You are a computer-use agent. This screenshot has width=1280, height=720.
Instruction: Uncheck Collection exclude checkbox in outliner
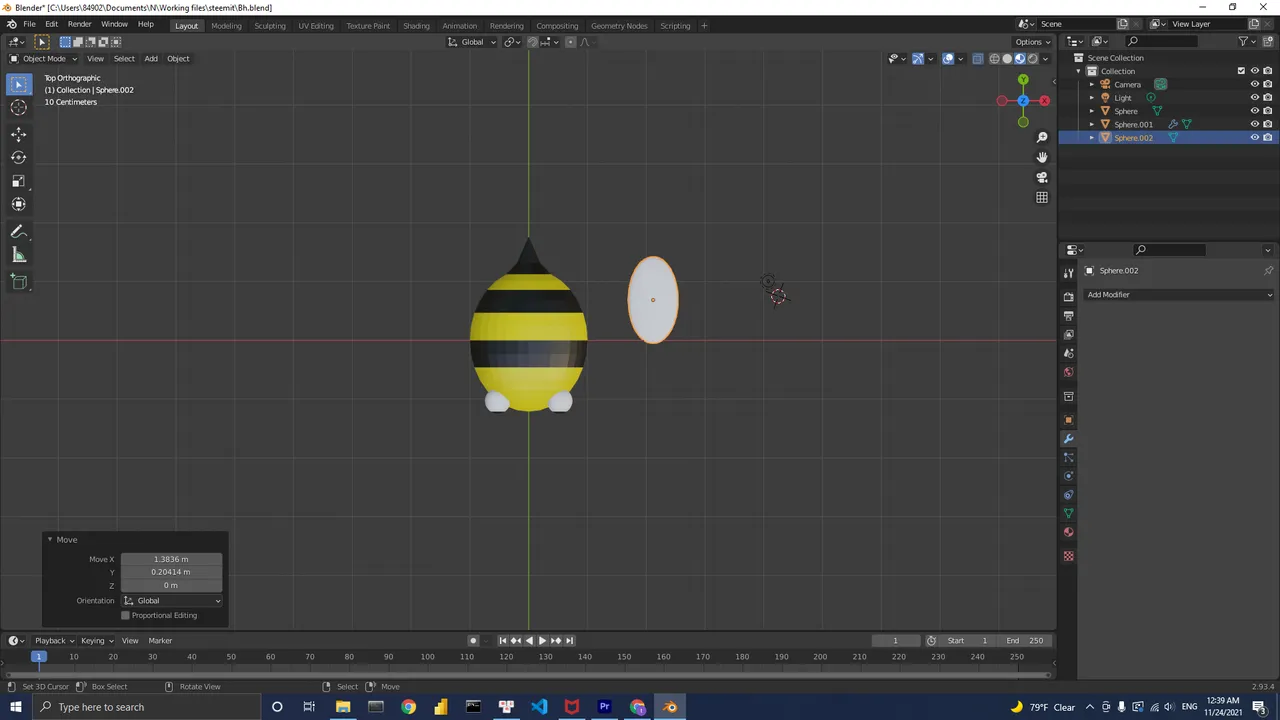[x=1241, y=71]
